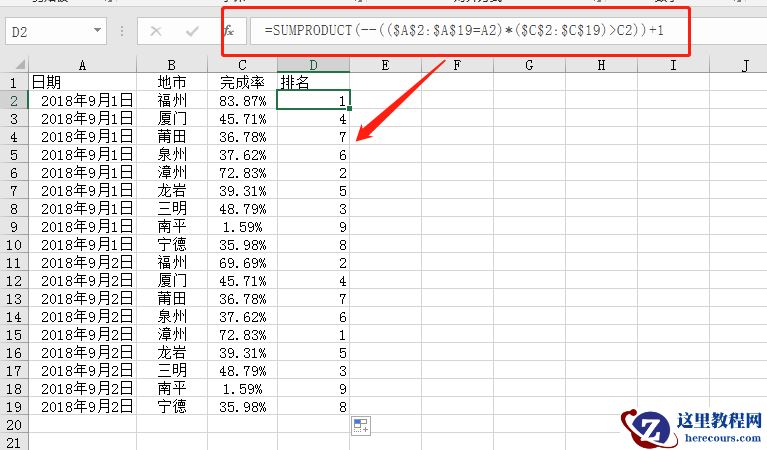Open the Name Box dropdown arrow
This screenshot has width=767, height=450.
[x=97, y=31]
